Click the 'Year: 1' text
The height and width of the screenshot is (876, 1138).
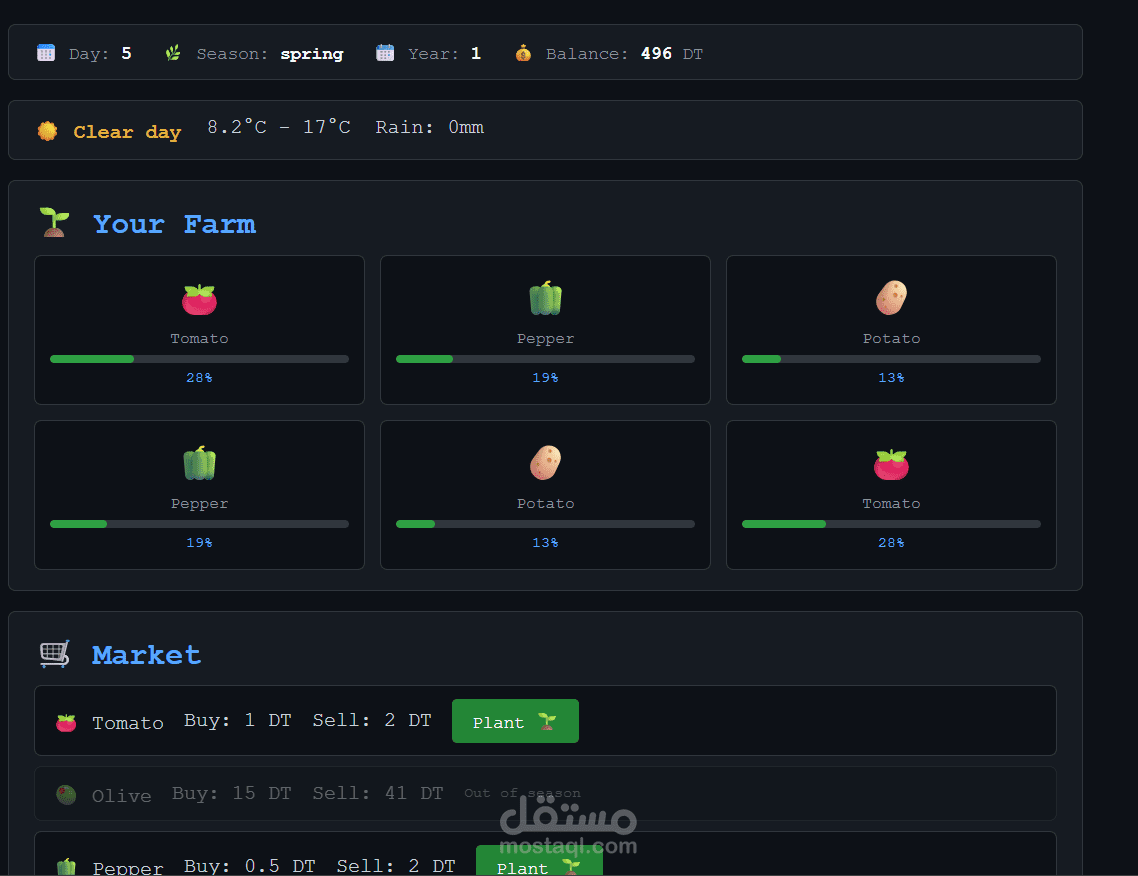click(444, 54)
